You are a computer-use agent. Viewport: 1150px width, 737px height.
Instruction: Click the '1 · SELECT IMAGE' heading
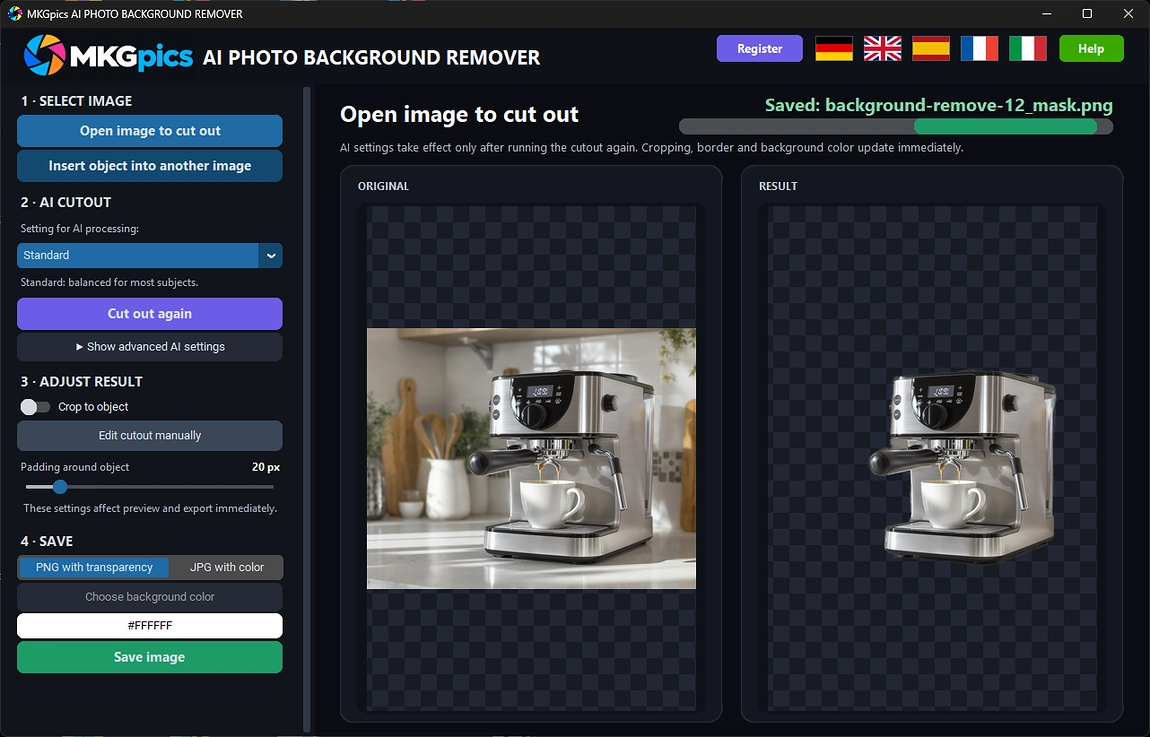(x=76, y=101)
